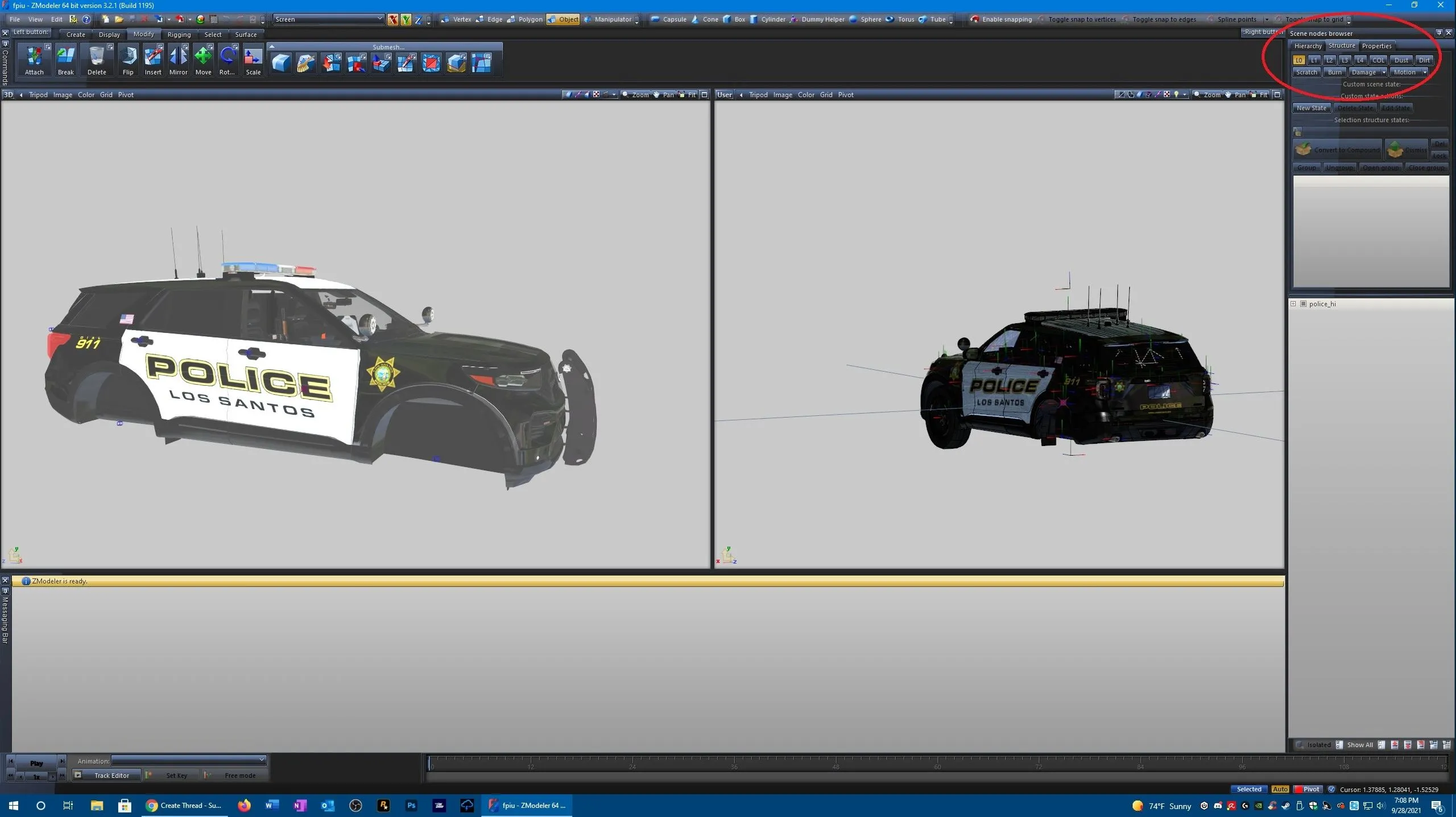1456x817 pixels.
Task: Switch to the L1 detail level
Action: (1314, 60)
